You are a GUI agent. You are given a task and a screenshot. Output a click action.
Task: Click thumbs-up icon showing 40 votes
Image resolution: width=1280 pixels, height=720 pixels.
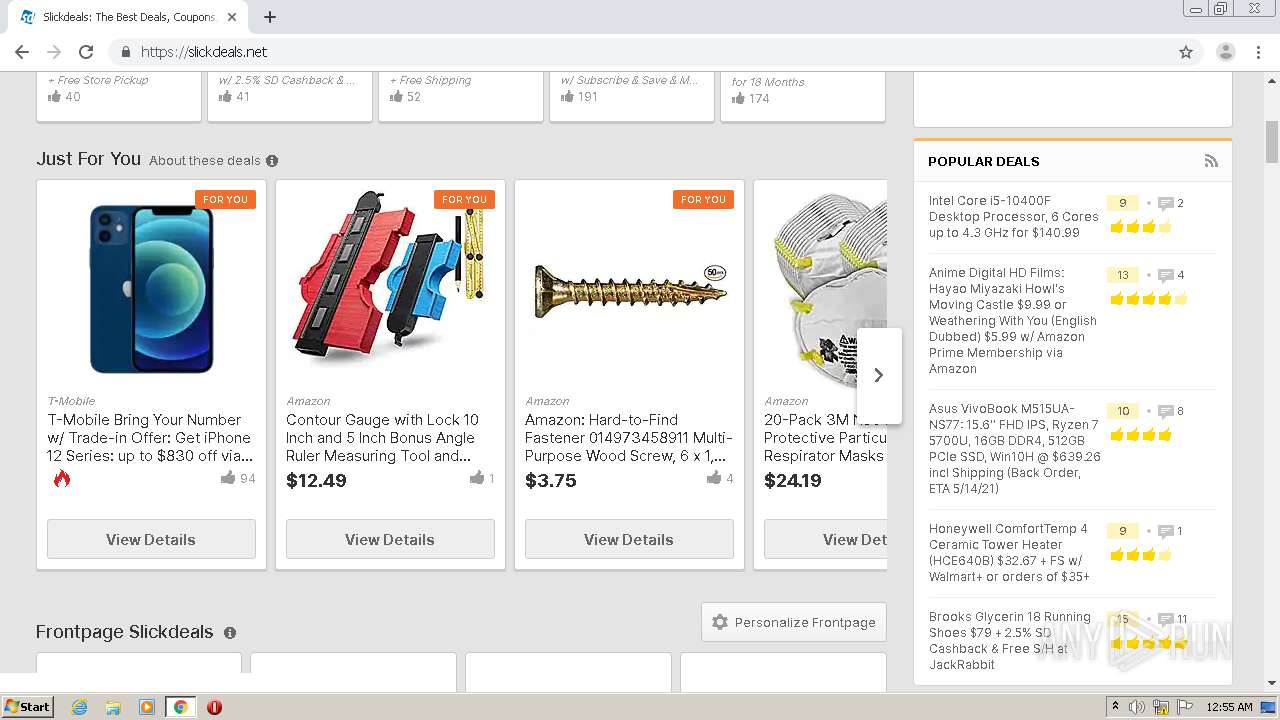54,97
